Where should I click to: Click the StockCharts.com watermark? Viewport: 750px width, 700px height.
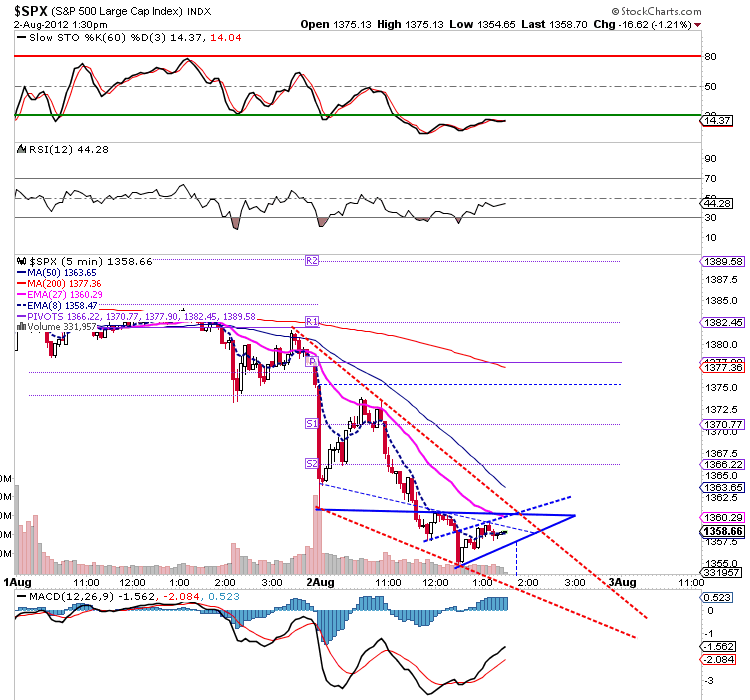click(656, 11)
